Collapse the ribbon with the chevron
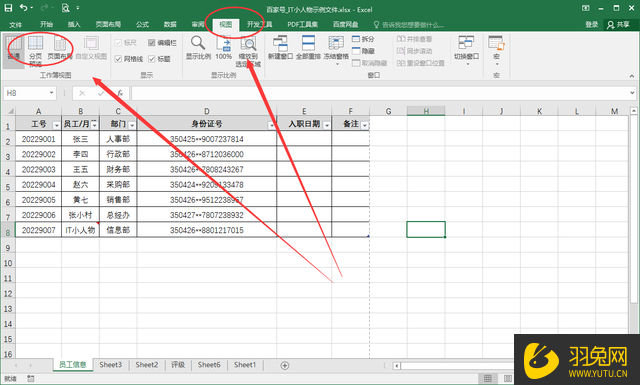Image resolution: width=640 pixels, height=385 pixels. (x=631, y=76)
